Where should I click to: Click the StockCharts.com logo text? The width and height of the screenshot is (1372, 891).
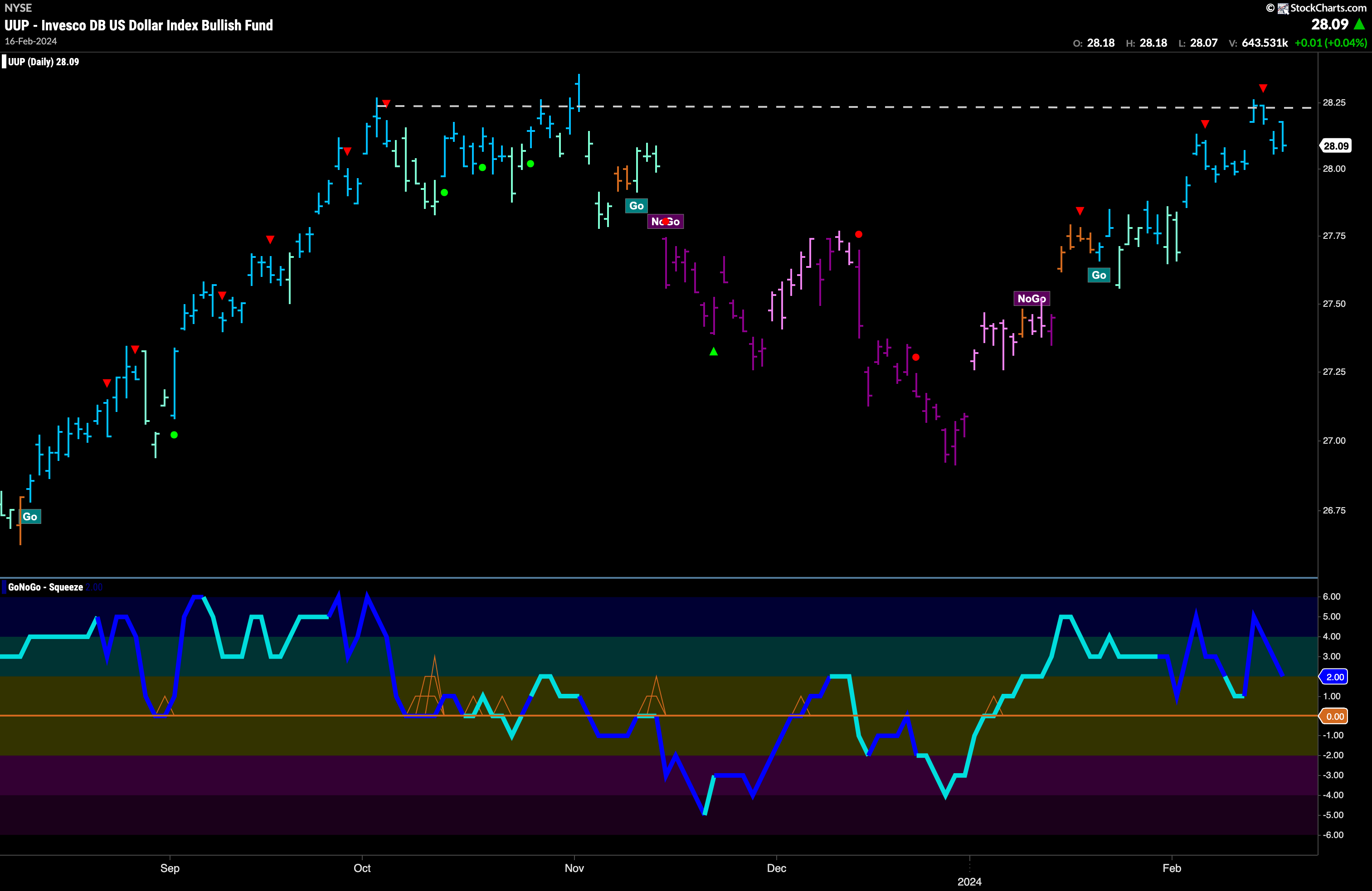pyautogui.click(x=1328, y=8)
